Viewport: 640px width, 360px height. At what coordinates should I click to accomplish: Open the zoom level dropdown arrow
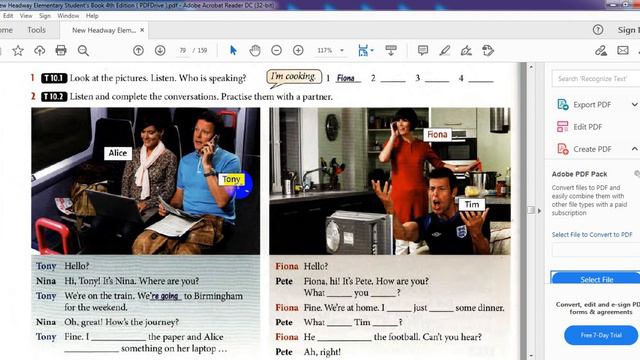point(342,51)
